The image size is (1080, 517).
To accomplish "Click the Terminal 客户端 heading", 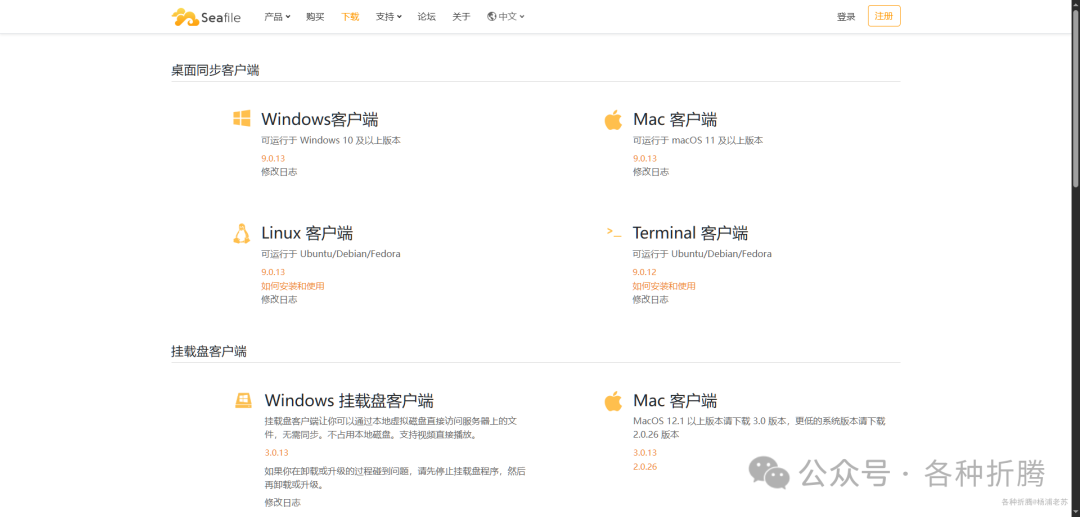I will 690,233.
